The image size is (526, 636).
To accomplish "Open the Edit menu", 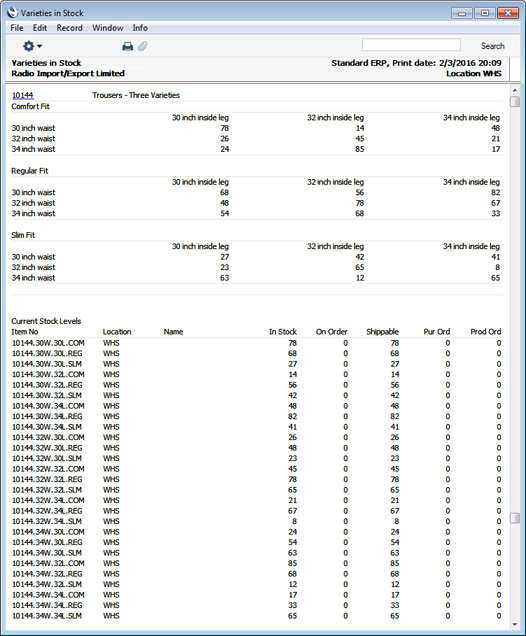I will pyautogui.click(x=40, y=28).
